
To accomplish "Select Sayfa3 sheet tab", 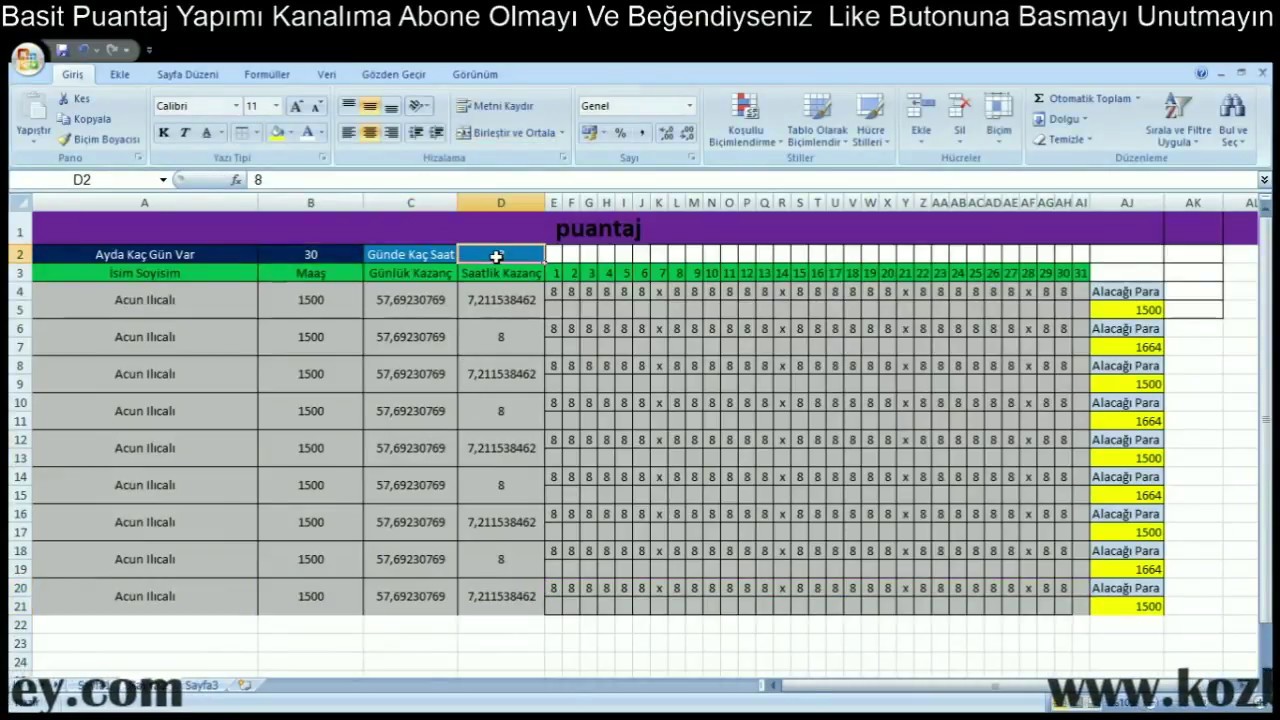I will (201, 685).
